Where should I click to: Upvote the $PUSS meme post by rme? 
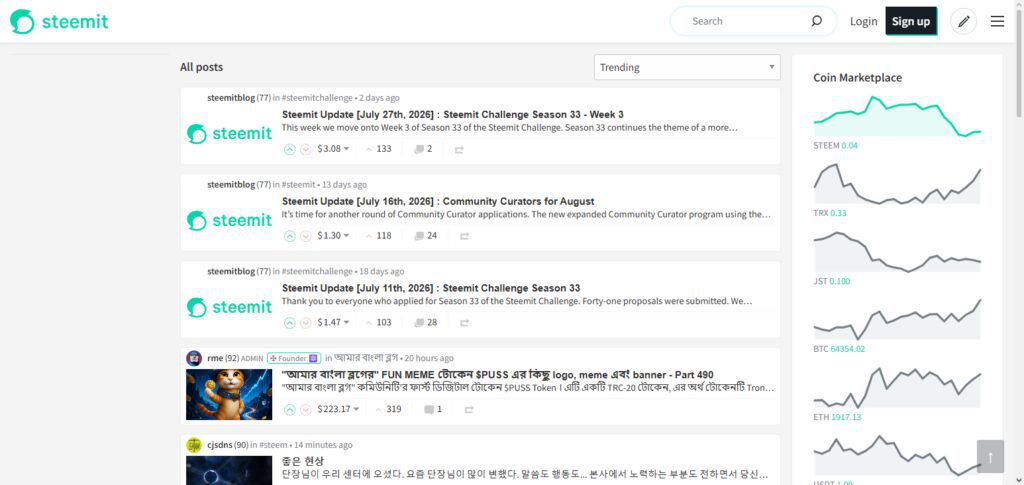pos(290,409)
